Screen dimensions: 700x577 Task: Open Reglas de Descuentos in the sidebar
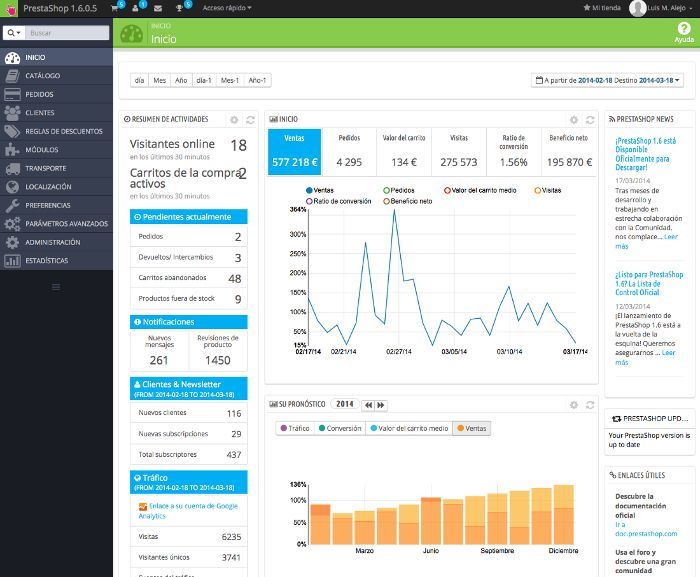(x=56, y=131)
